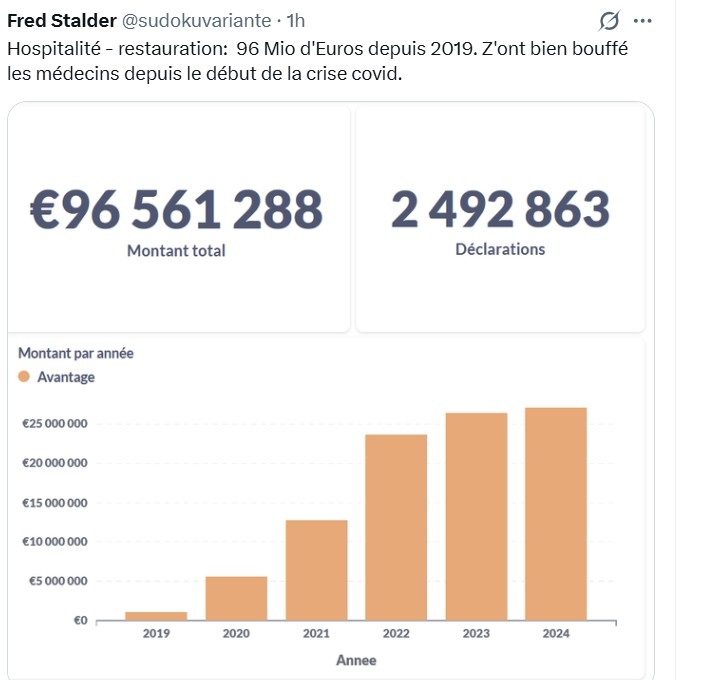Viewport: 708px width, 680px height.
Task: Open the three-dot more options menu
Action: (644, 21)
